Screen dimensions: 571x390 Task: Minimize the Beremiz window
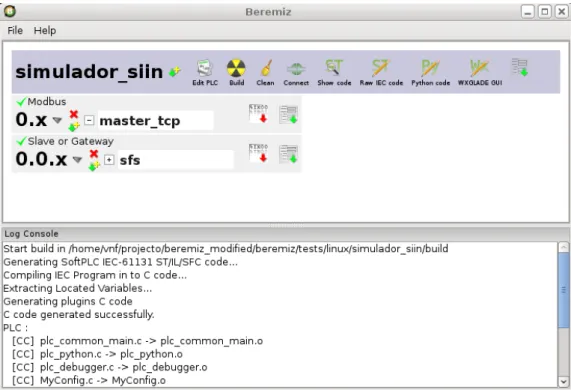tap(527, 12)
